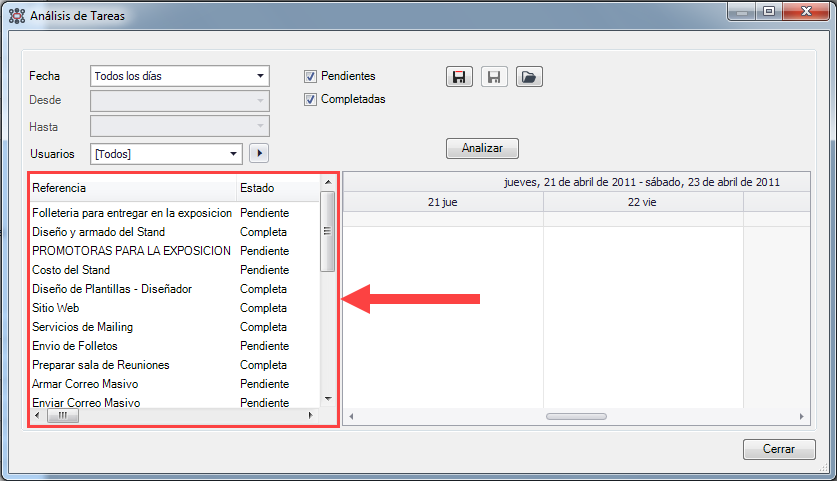Click the task list's vertical scrollbar thumb

click(328, 232)
